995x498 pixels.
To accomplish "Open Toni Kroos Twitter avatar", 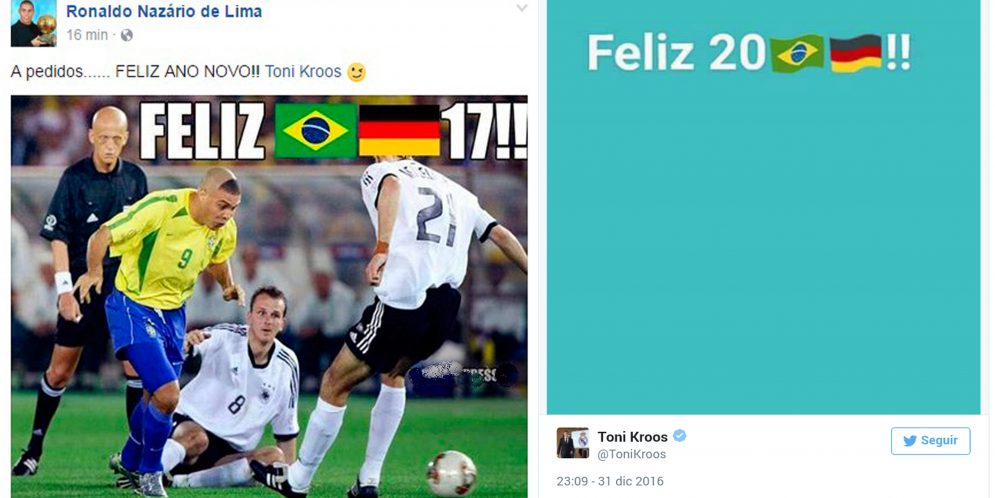I will pos(573,443).
